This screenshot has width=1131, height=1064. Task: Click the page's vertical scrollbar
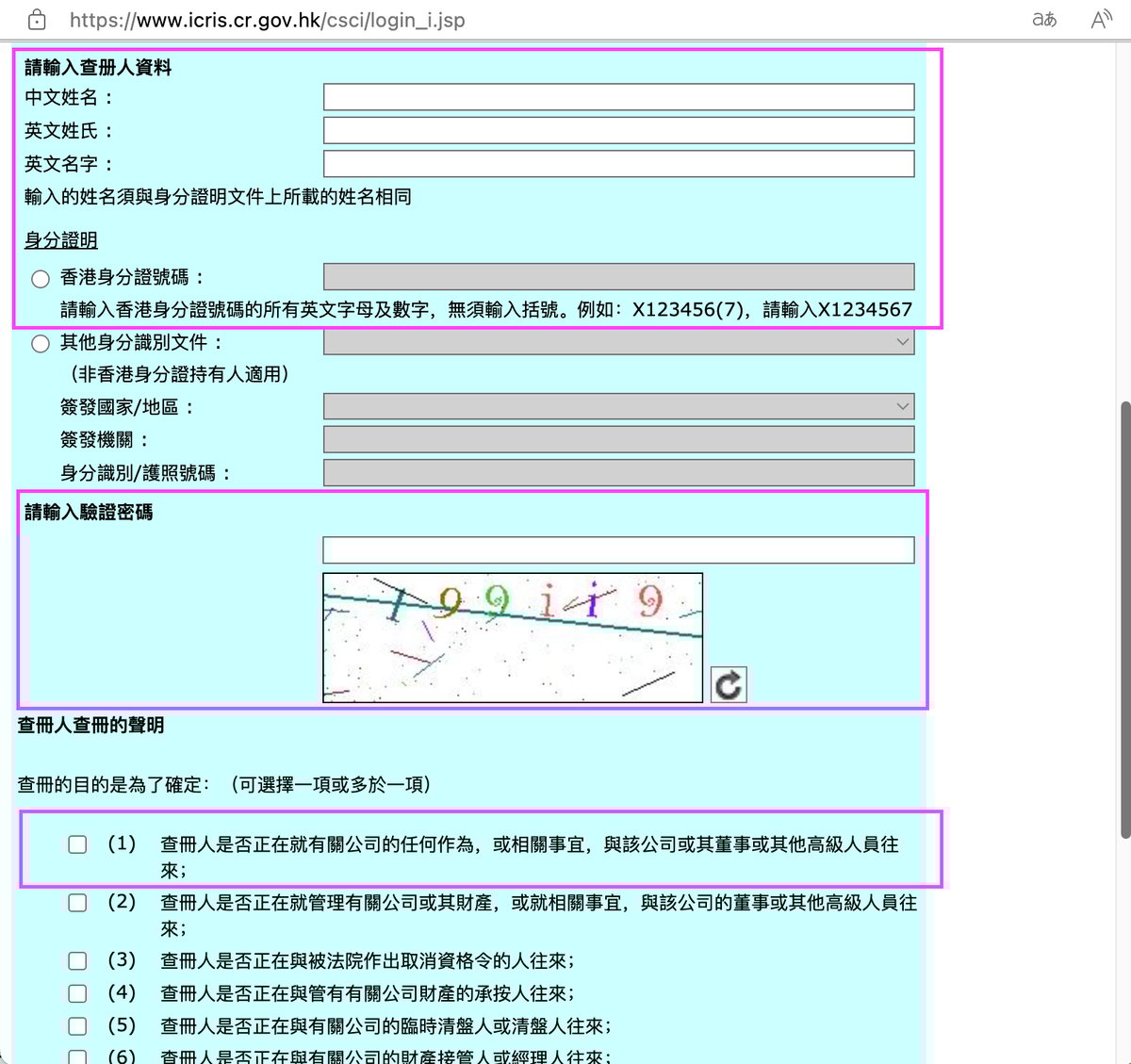[1124, 619]
